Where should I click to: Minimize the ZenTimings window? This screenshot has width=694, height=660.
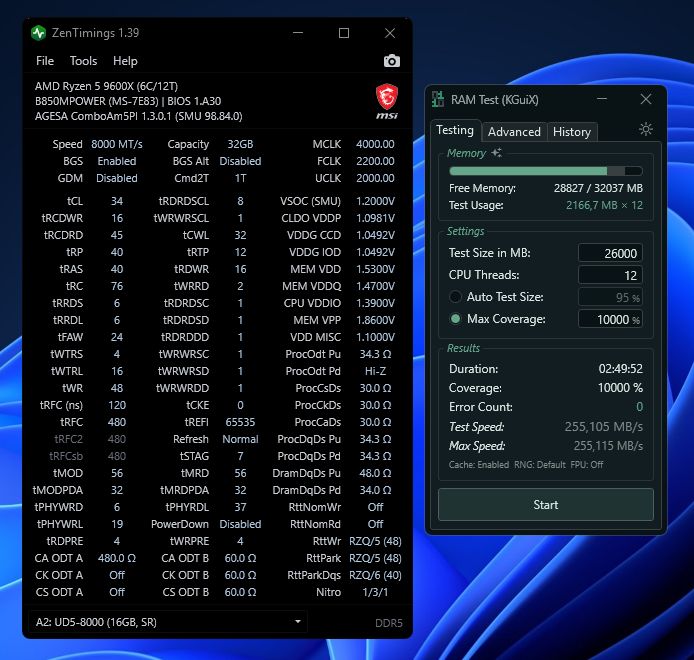[x=298, y=33]
